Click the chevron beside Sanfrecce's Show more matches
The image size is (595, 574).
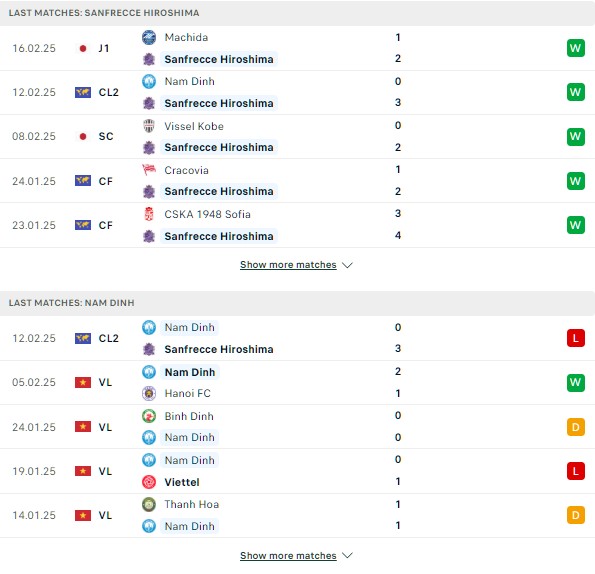point(347,265)
